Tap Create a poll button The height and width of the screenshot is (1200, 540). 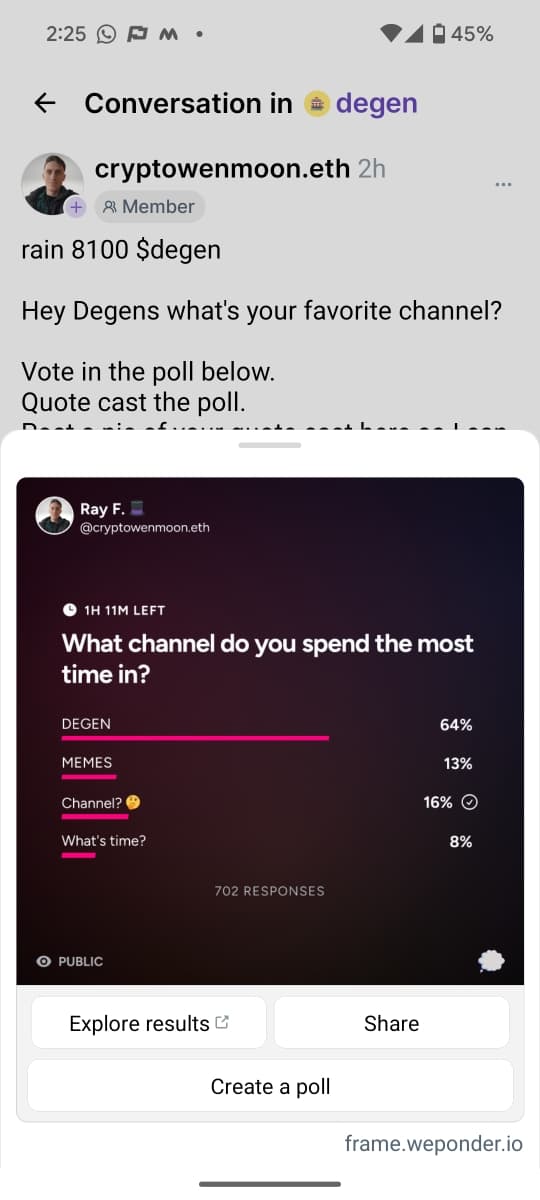coord(270,1086)
